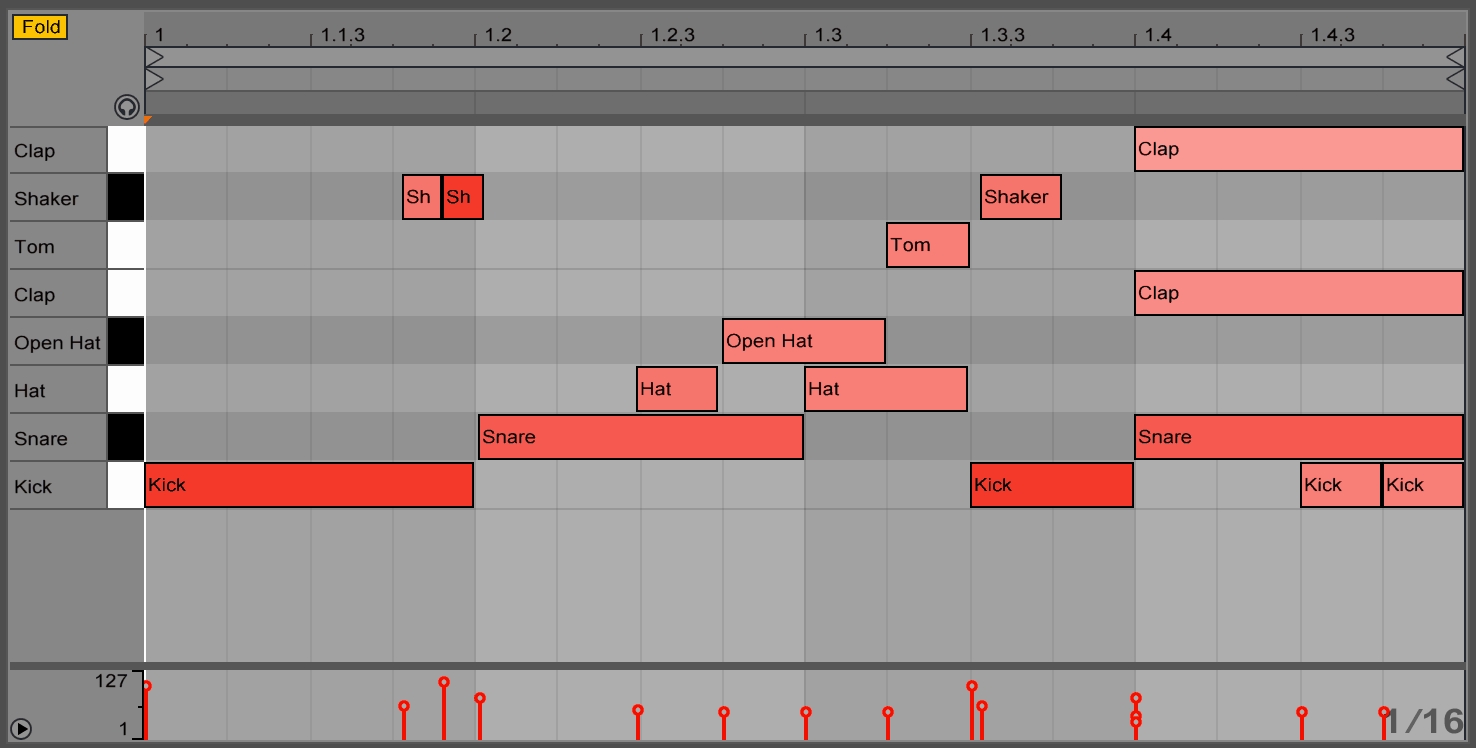Click piano key of Clap row above Shaker
Image resolution: width=1476 pixels, height=748 pixels.
pos(126,150)
